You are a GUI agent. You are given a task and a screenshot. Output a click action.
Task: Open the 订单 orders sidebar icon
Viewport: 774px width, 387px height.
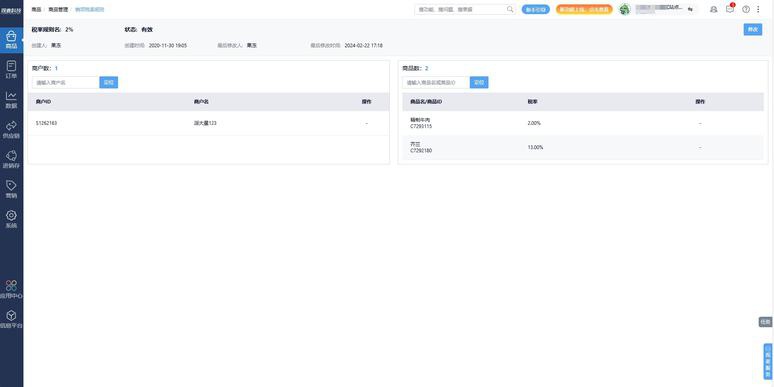point(11,70)
